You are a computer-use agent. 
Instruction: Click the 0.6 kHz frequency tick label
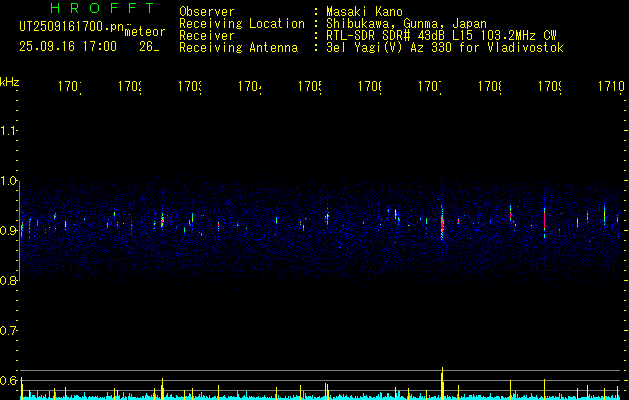[9, 381]
